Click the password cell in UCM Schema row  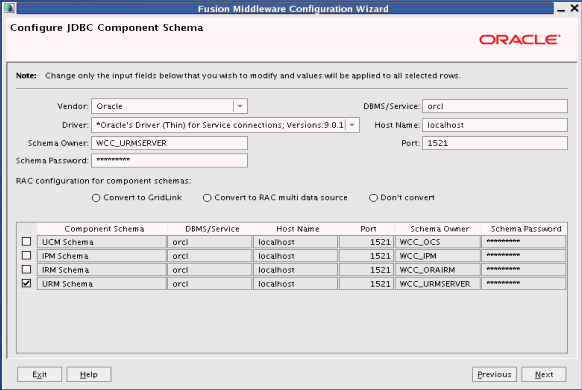pos(524,242)
